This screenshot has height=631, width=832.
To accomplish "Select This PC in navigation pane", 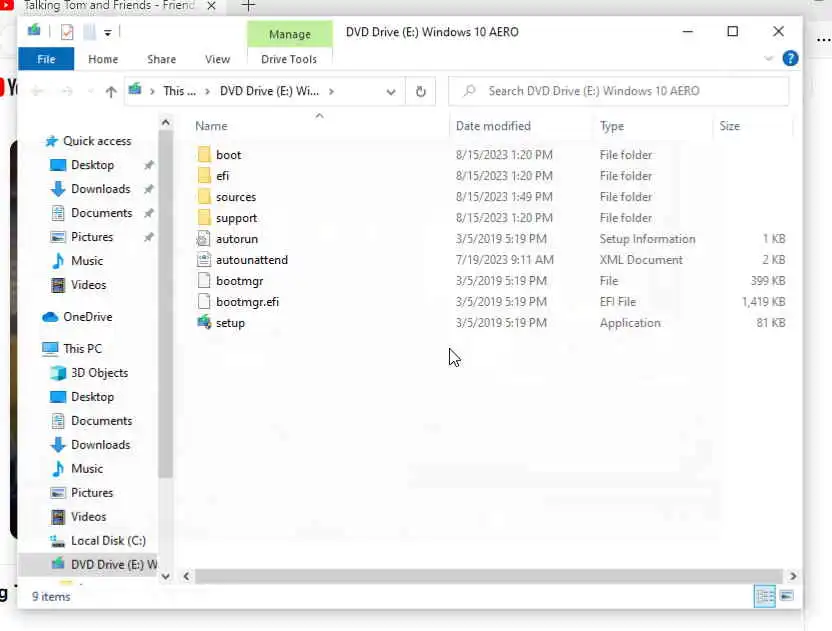I will [x=82, y=349].
